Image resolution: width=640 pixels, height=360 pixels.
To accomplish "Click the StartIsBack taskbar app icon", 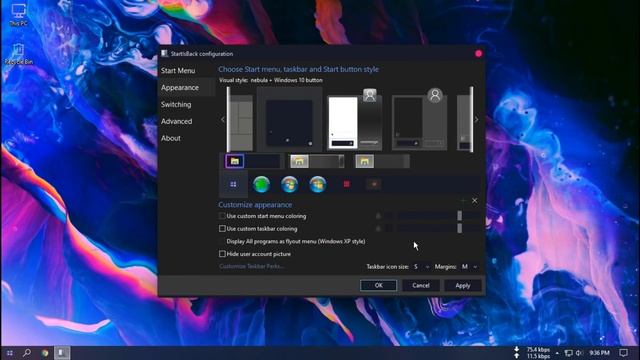I will (x=62, y=353).
